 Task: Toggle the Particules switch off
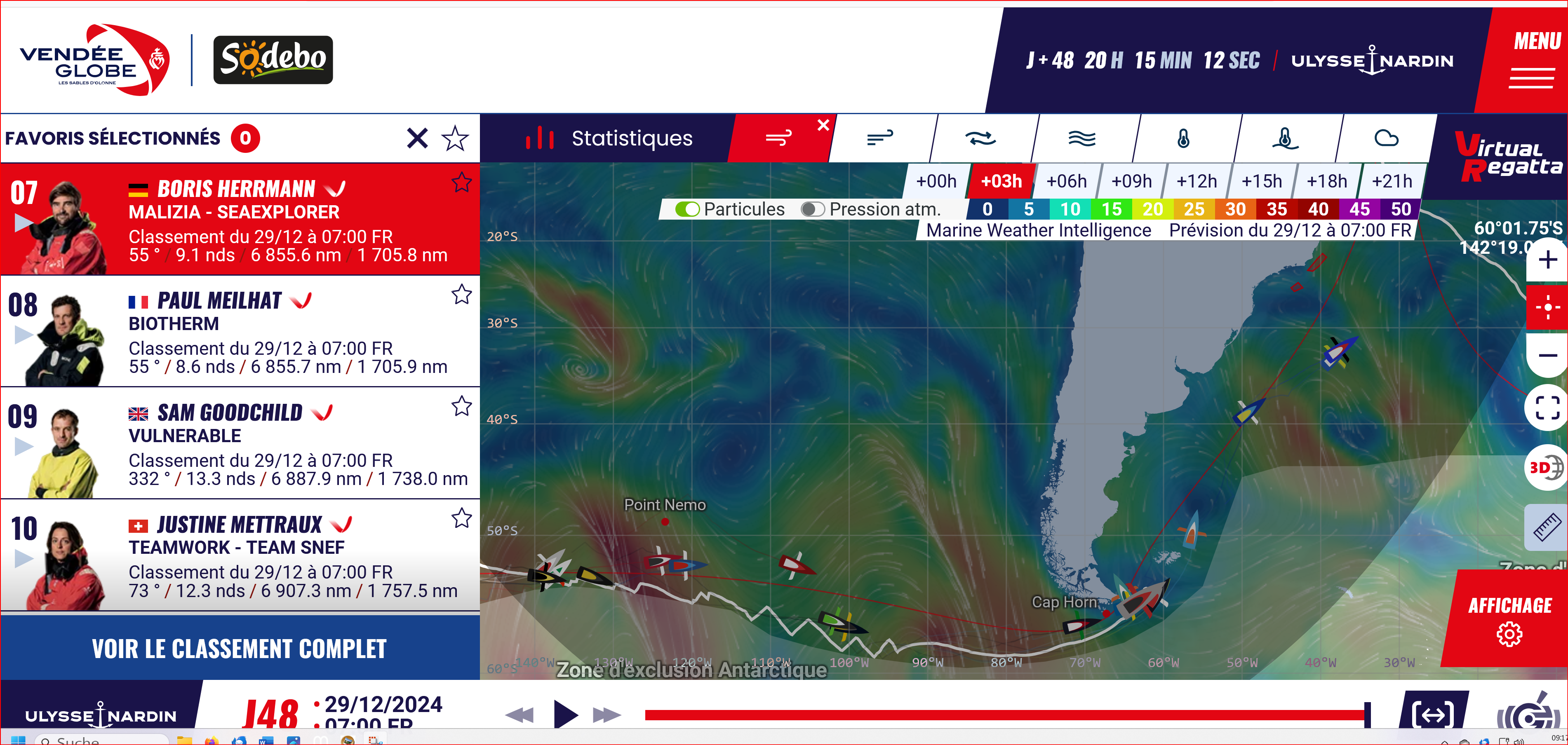coord(687,209)
